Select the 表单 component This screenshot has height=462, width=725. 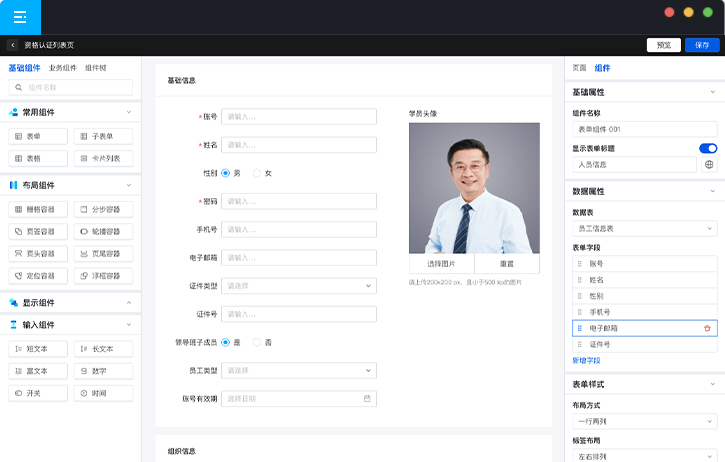coord(38,135)
